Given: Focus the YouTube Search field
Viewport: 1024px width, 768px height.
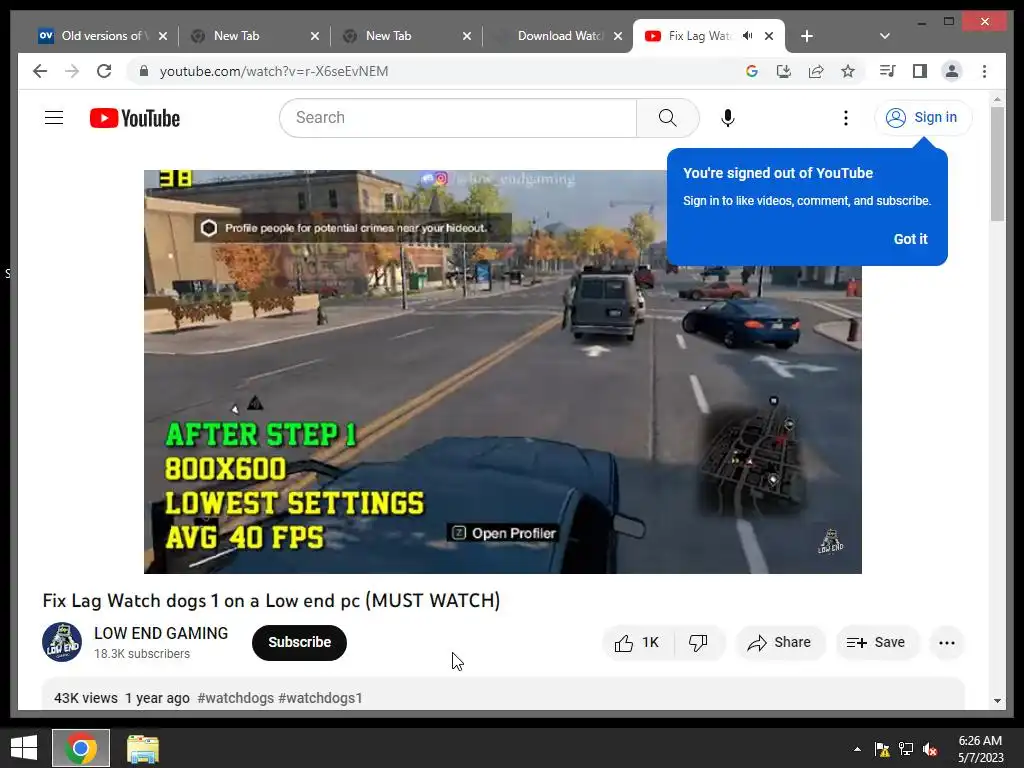Looking at the screenshot, I should [x=458, y=118].
